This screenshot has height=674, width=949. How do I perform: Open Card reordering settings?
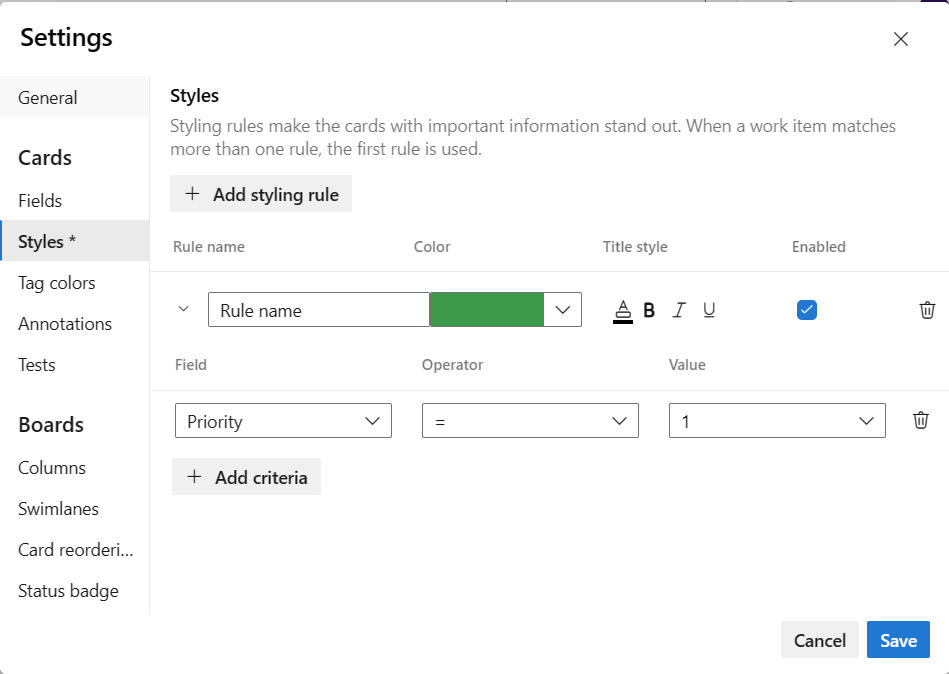point(74,549)
